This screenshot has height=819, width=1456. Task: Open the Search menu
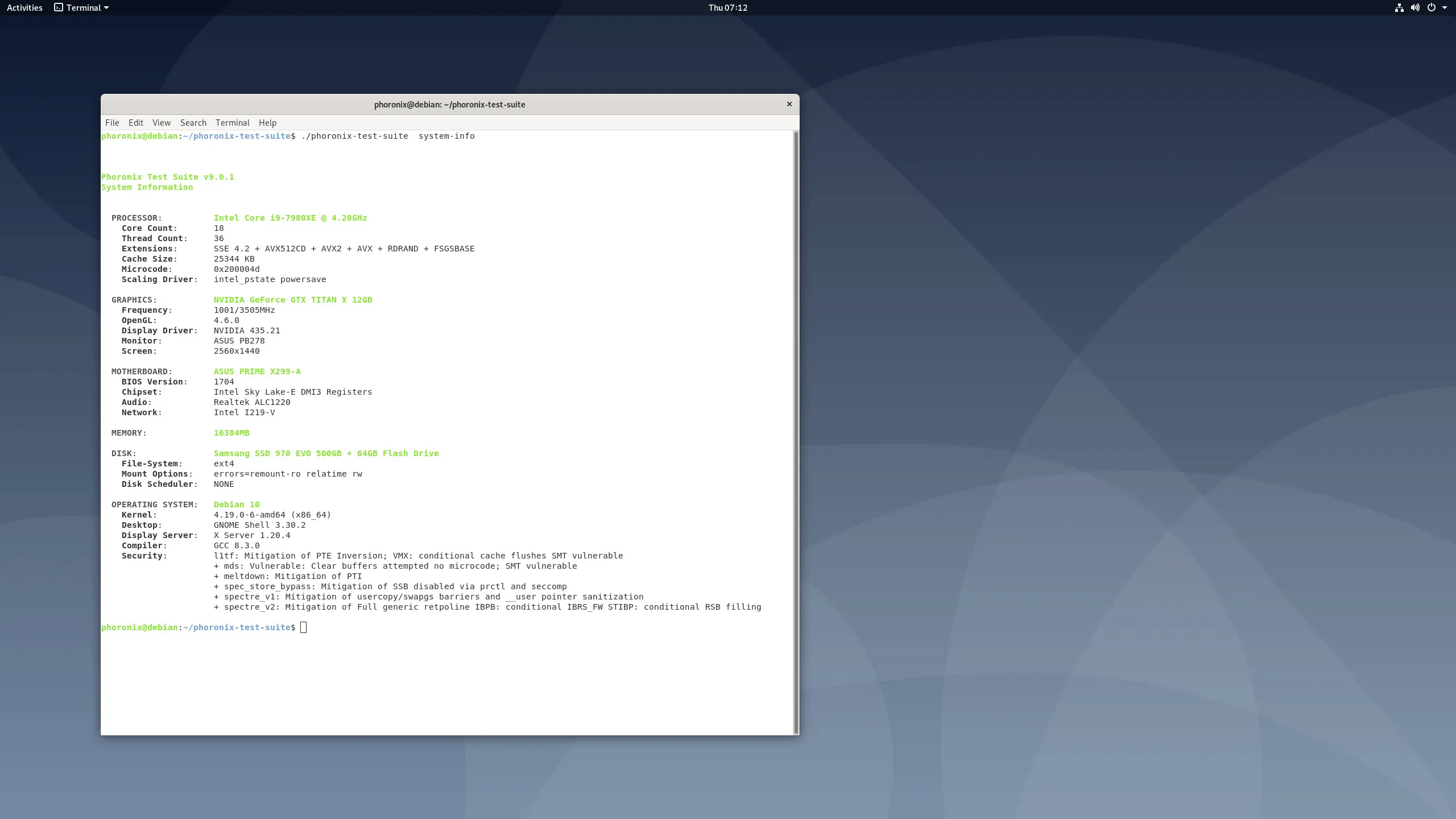(193, 123)
